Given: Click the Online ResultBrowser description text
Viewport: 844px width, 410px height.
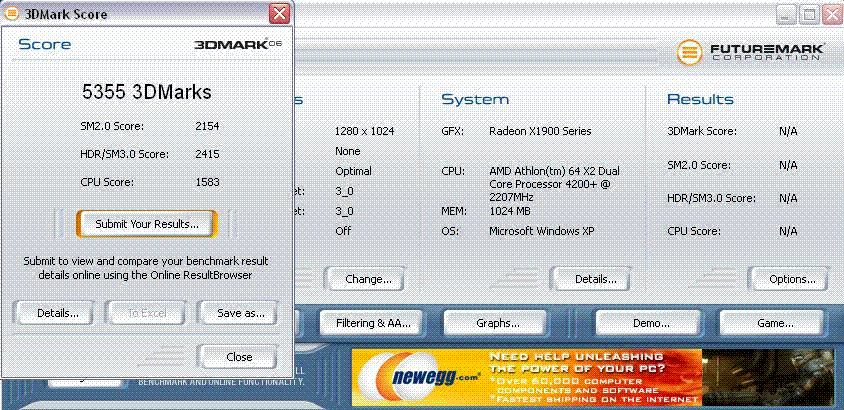Looking at the screenshot, I should (146, 268).
